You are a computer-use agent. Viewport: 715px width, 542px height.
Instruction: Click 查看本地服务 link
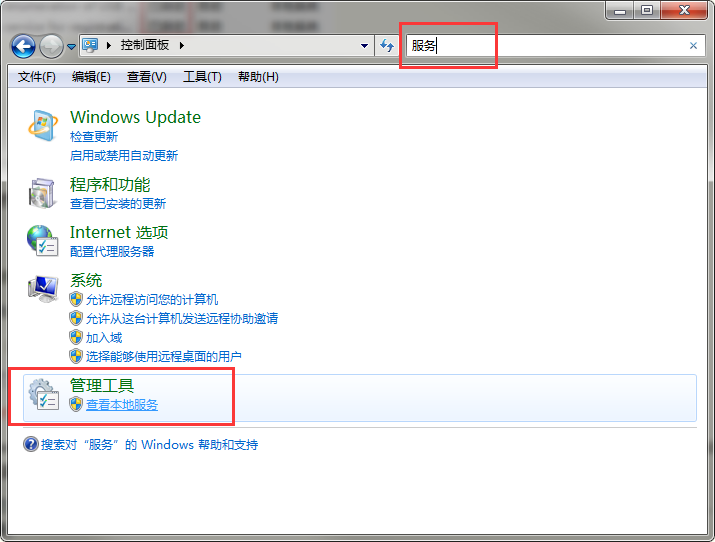[122, 405]
